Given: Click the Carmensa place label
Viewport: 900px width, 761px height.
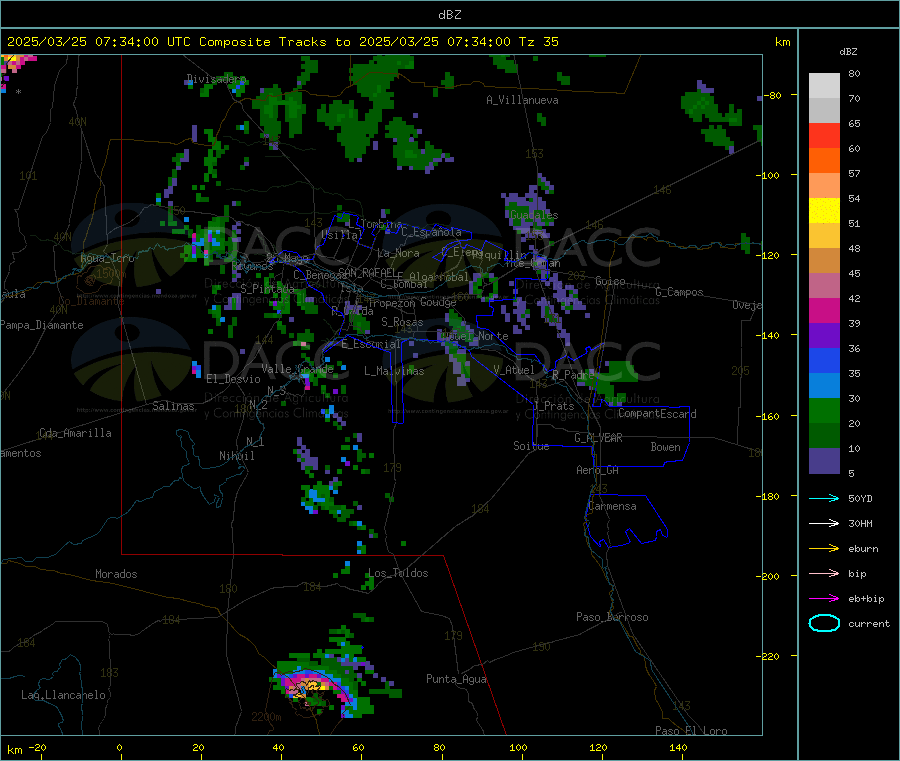Looking at the screenshot, I should click(x=612, y=506).
